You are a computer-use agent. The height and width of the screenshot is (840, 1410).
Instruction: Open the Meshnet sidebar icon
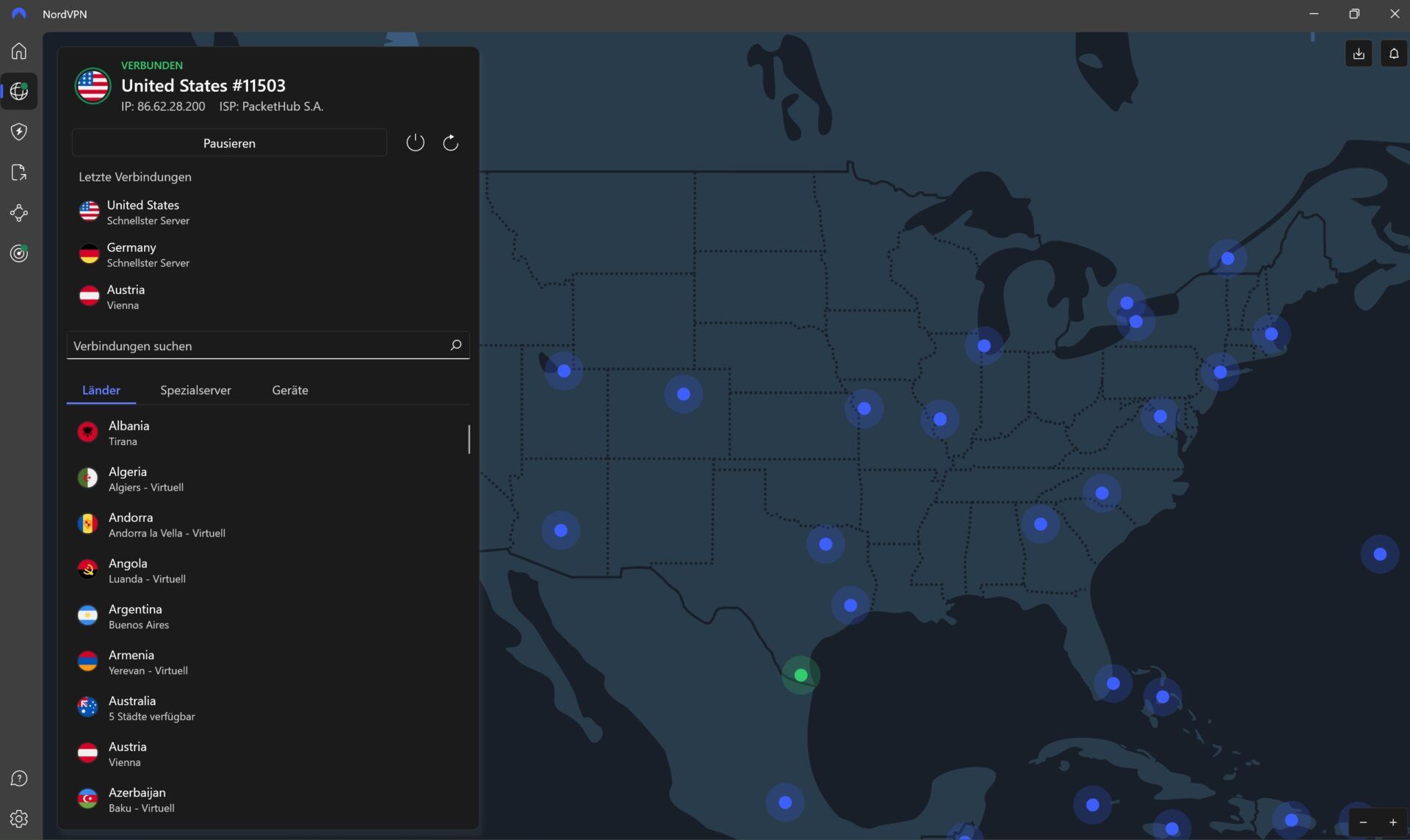[x=19, y=213]
